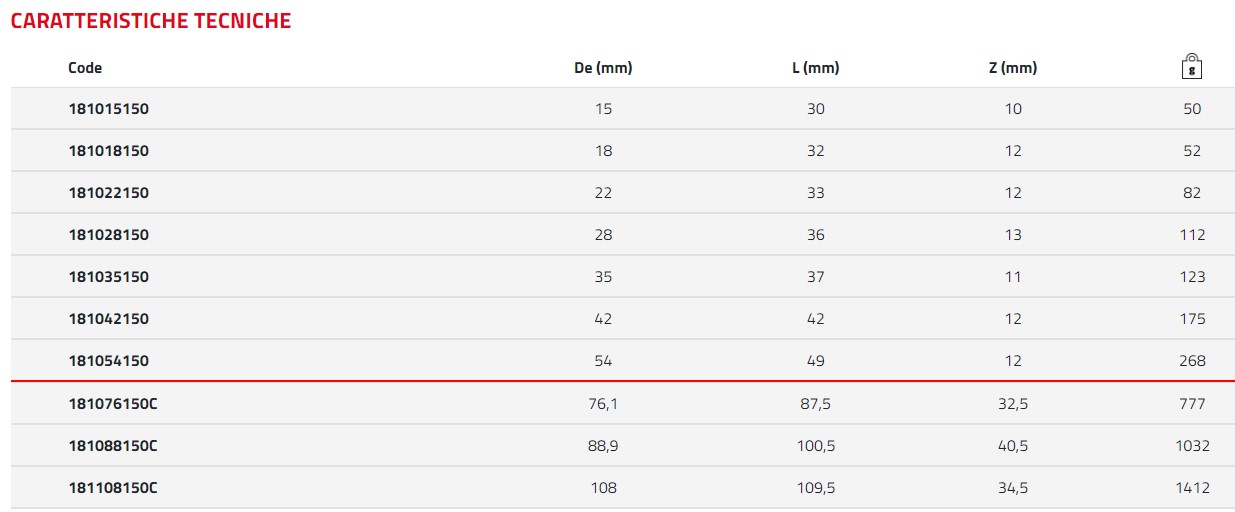Click the De (mm) column header

[603, 68]
